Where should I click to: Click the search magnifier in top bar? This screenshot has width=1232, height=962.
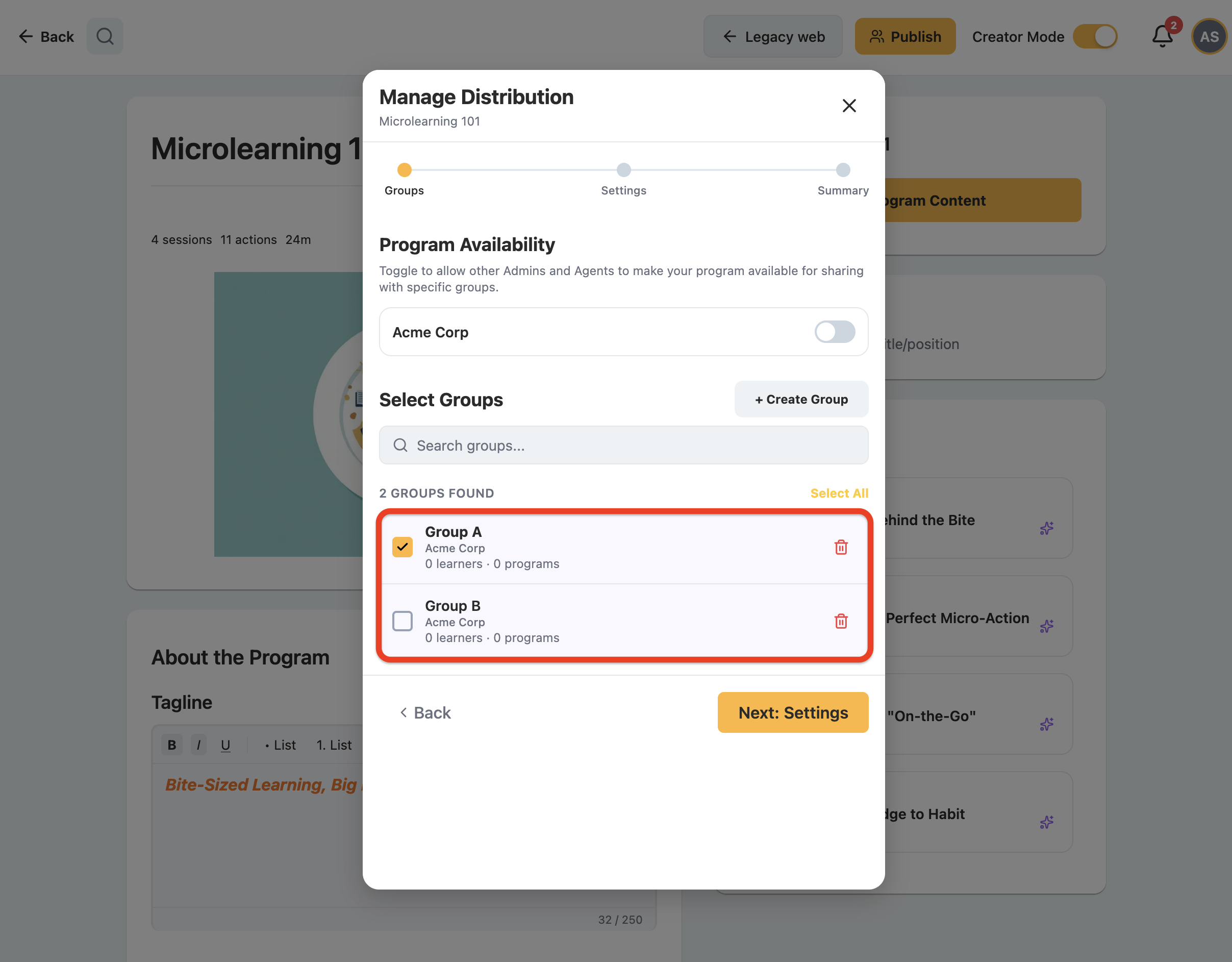(x=105, y=37)
